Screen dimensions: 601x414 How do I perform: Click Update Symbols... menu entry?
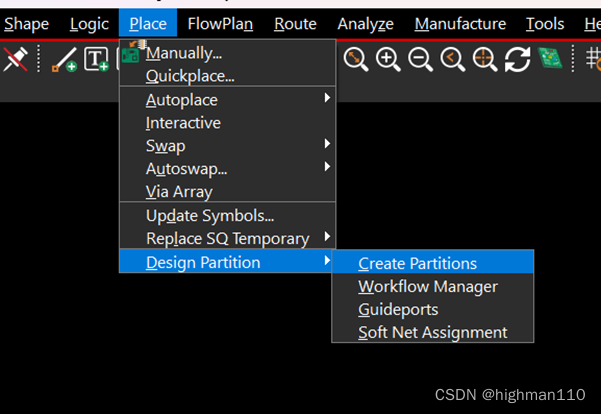[209, 216]
